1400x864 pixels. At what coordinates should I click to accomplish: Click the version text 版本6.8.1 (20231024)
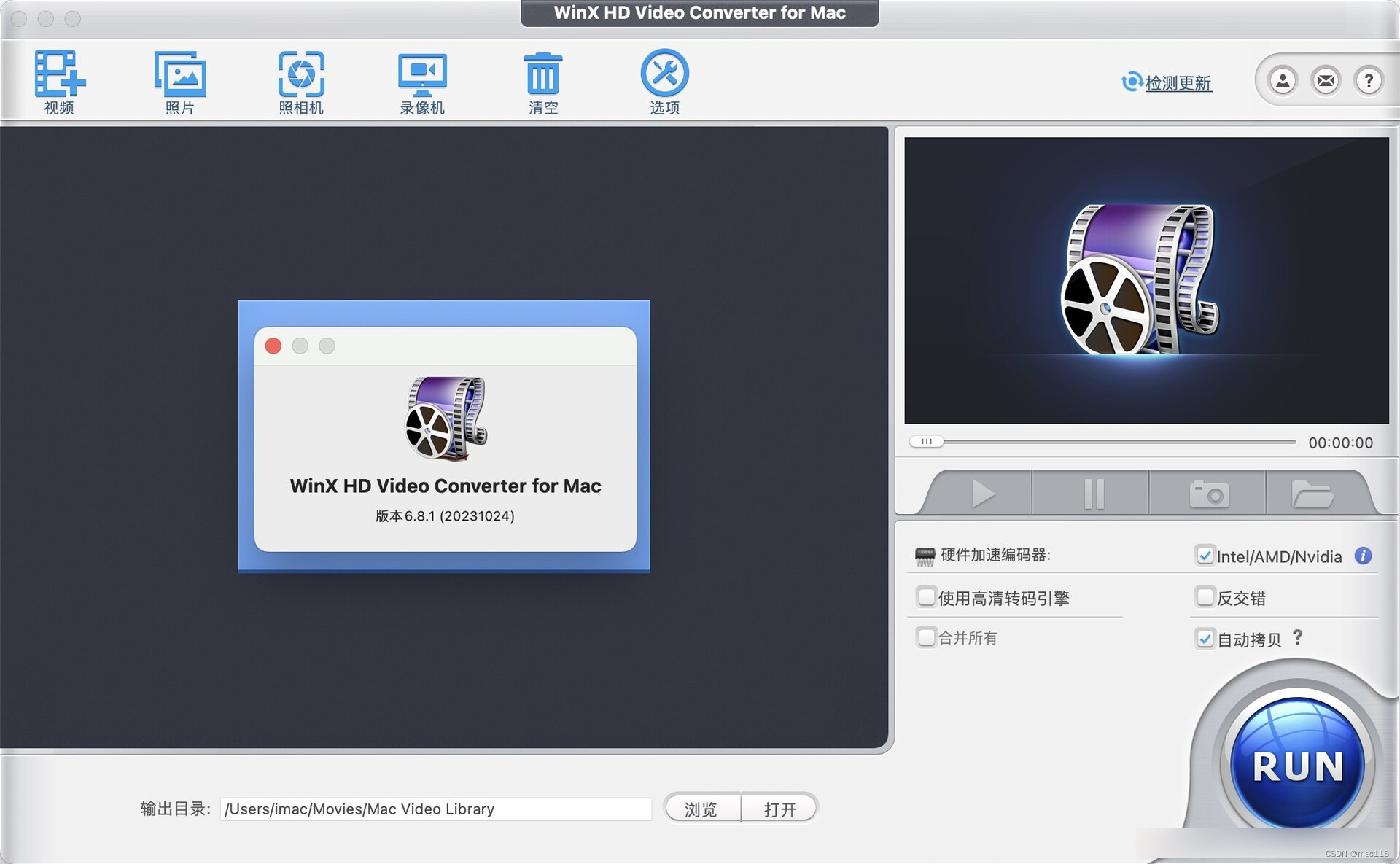point(445,516)
